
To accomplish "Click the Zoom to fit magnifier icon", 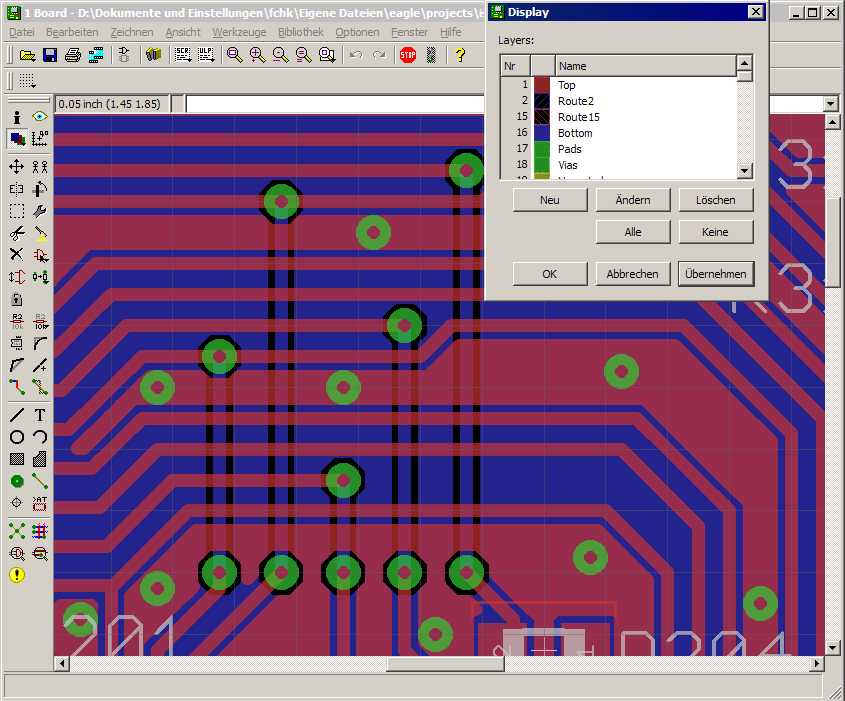I will click(234, 55).
